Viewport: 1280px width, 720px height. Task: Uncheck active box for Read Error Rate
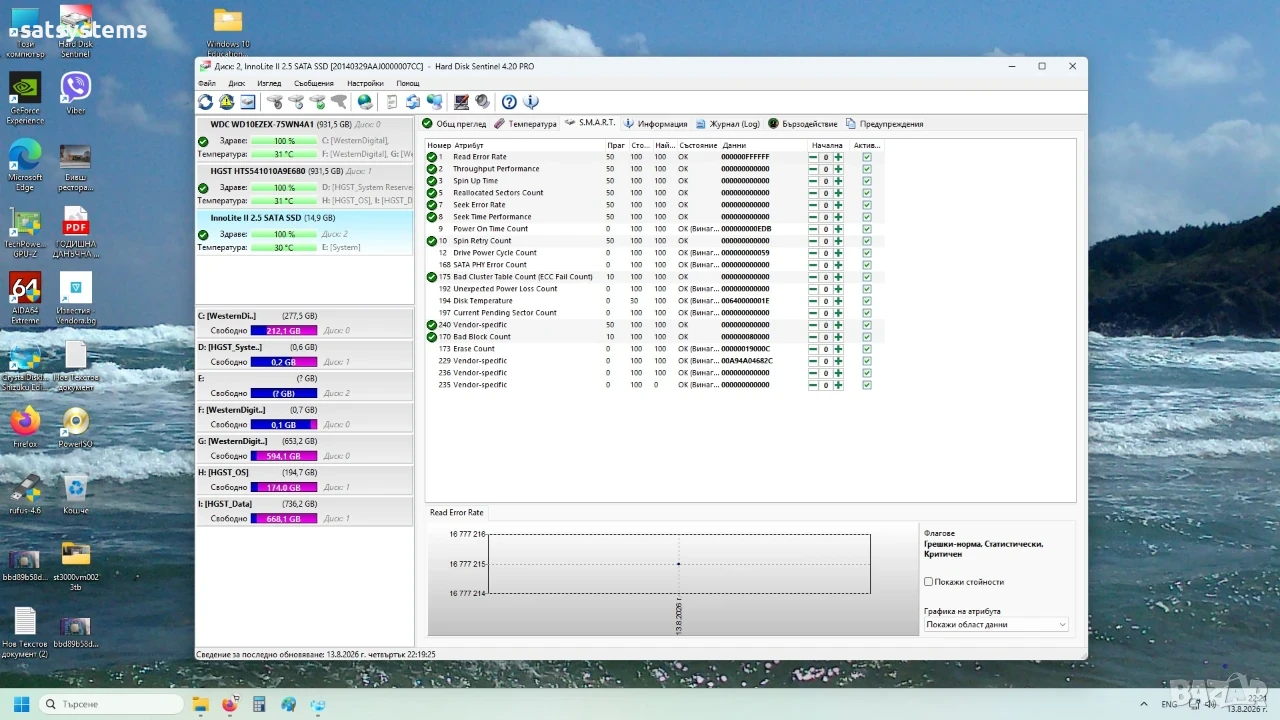pyautogui.click(x=866, y=157)
